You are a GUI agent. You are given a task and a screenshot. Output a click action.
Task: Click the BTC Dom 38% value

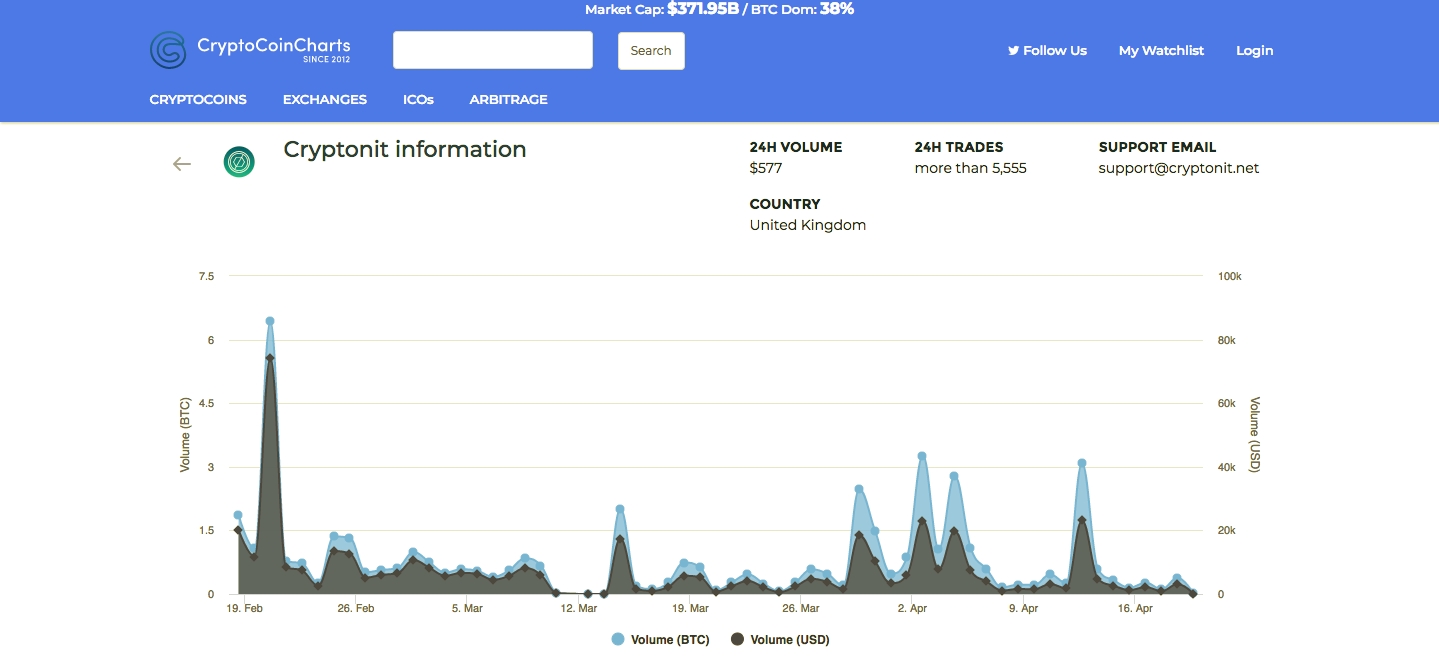point(837,9)
